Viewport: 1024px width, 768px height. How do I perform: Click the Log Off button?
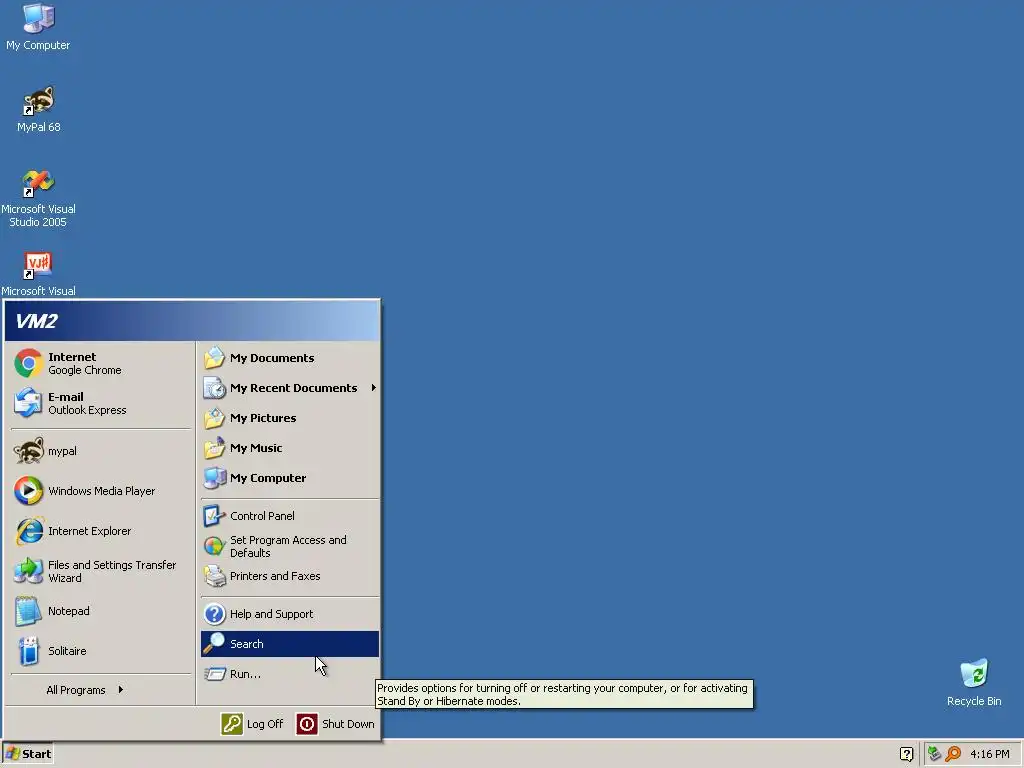pyautogui.click(x=253, y=724)
